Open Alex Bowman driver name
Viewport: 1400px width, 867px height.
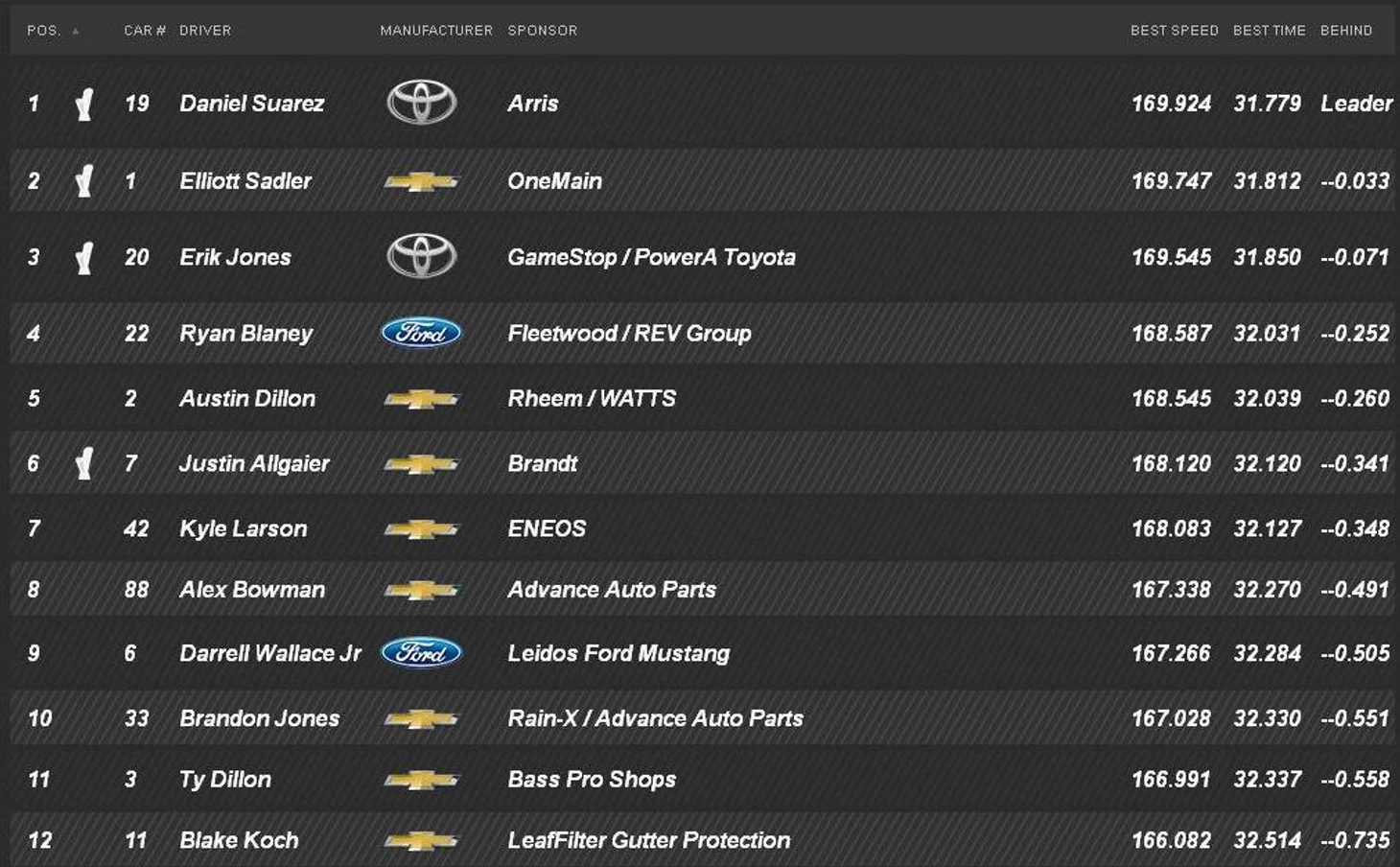pos(252,590)
